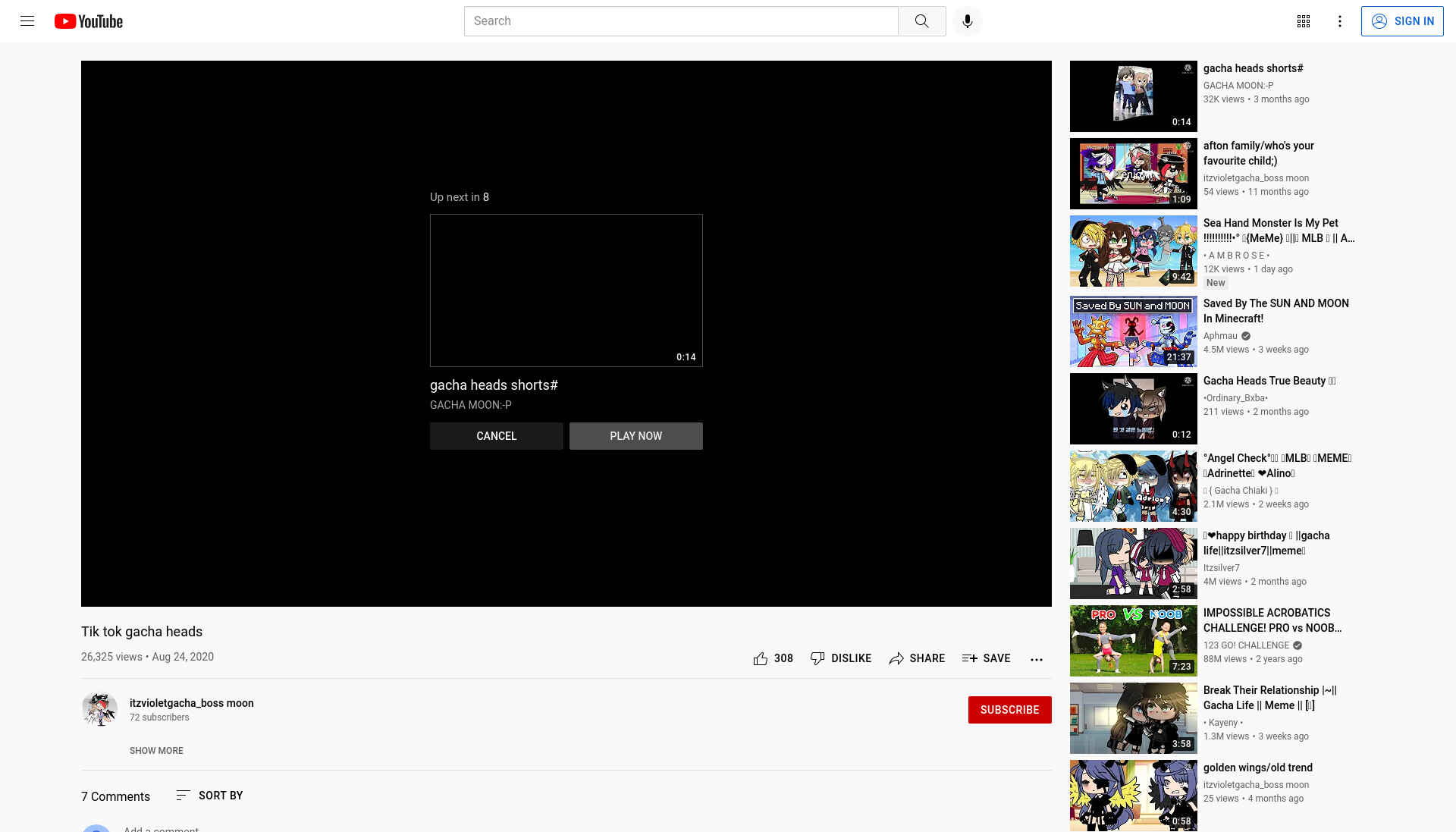Click Play Now for next video
This screenshot has width=1456, height=832.
point(636,436)
